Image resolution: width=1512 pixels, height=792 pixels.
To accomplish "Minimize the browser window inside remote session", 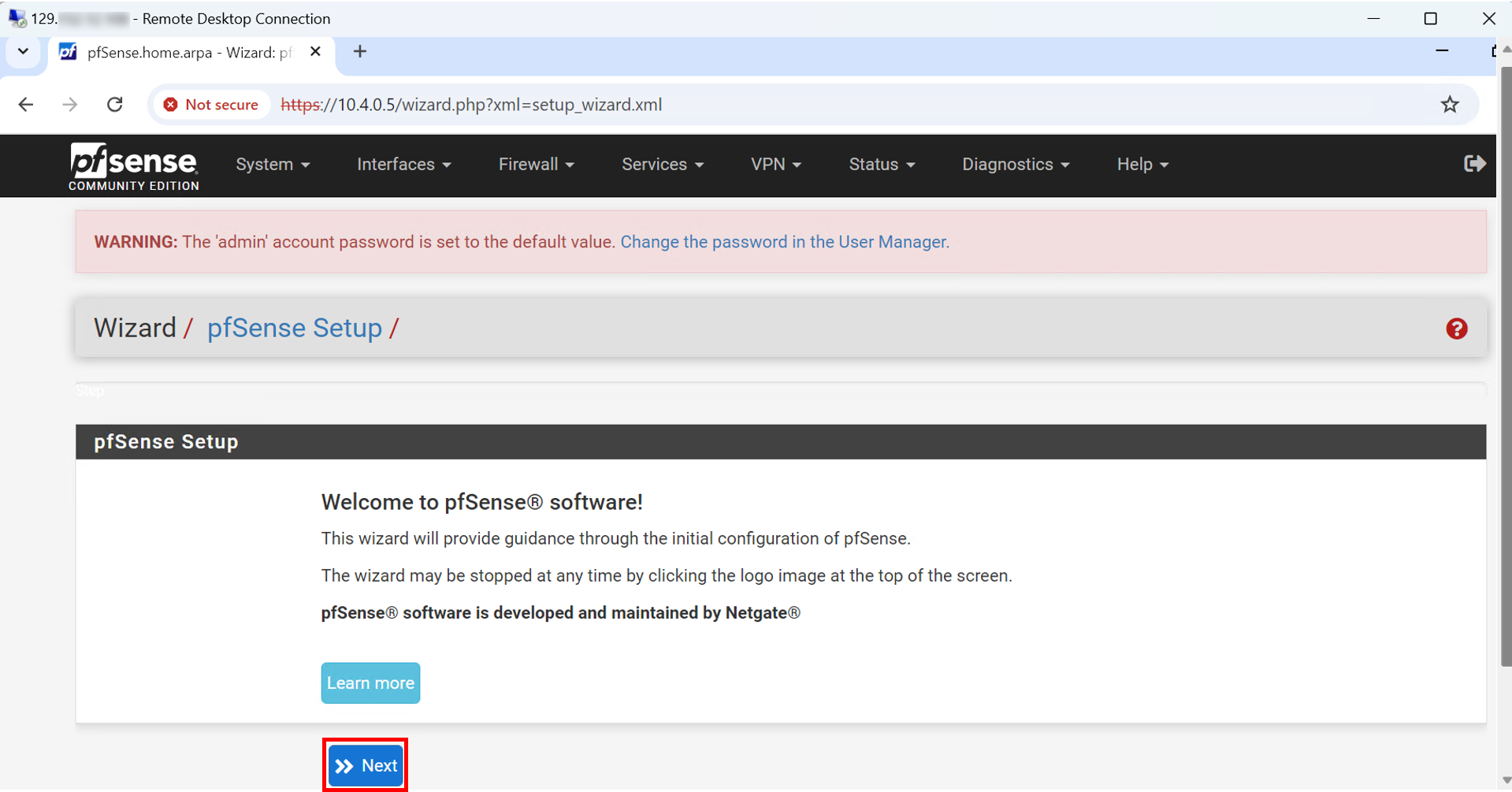I will [1442, 51].
